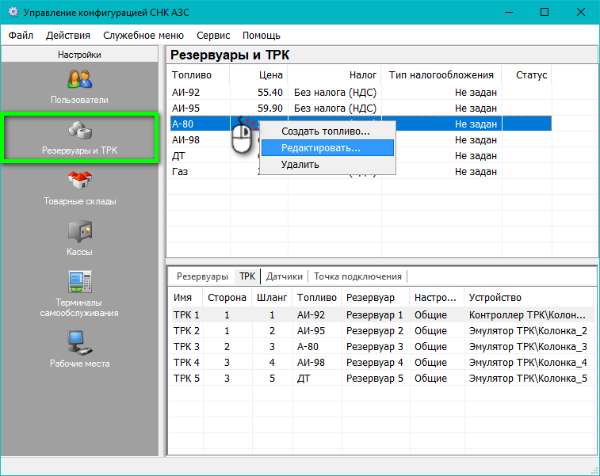This screenshot has height=476, width=600.
Task: Open the Пользователи users icon
Action: [x=79, y=80]
